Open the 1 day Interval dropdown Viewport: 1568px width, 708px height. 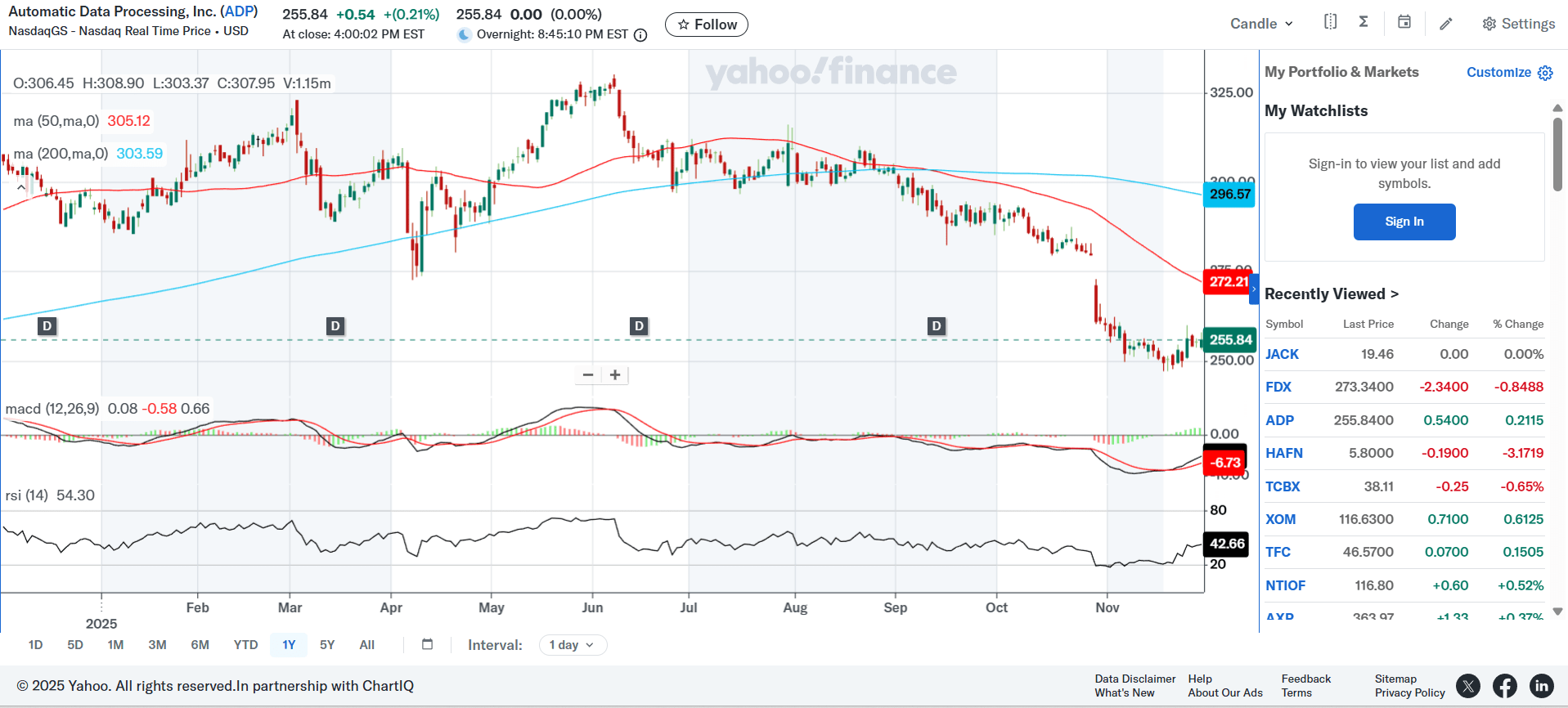click(x=573, y=645)
